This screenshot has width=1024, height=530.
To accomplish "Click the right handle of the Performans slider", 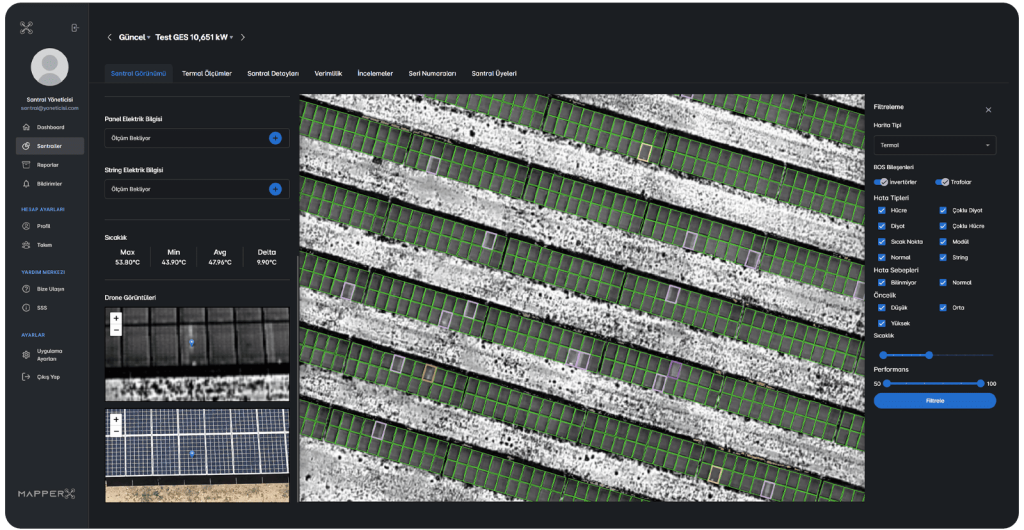I will click(982, 383).
